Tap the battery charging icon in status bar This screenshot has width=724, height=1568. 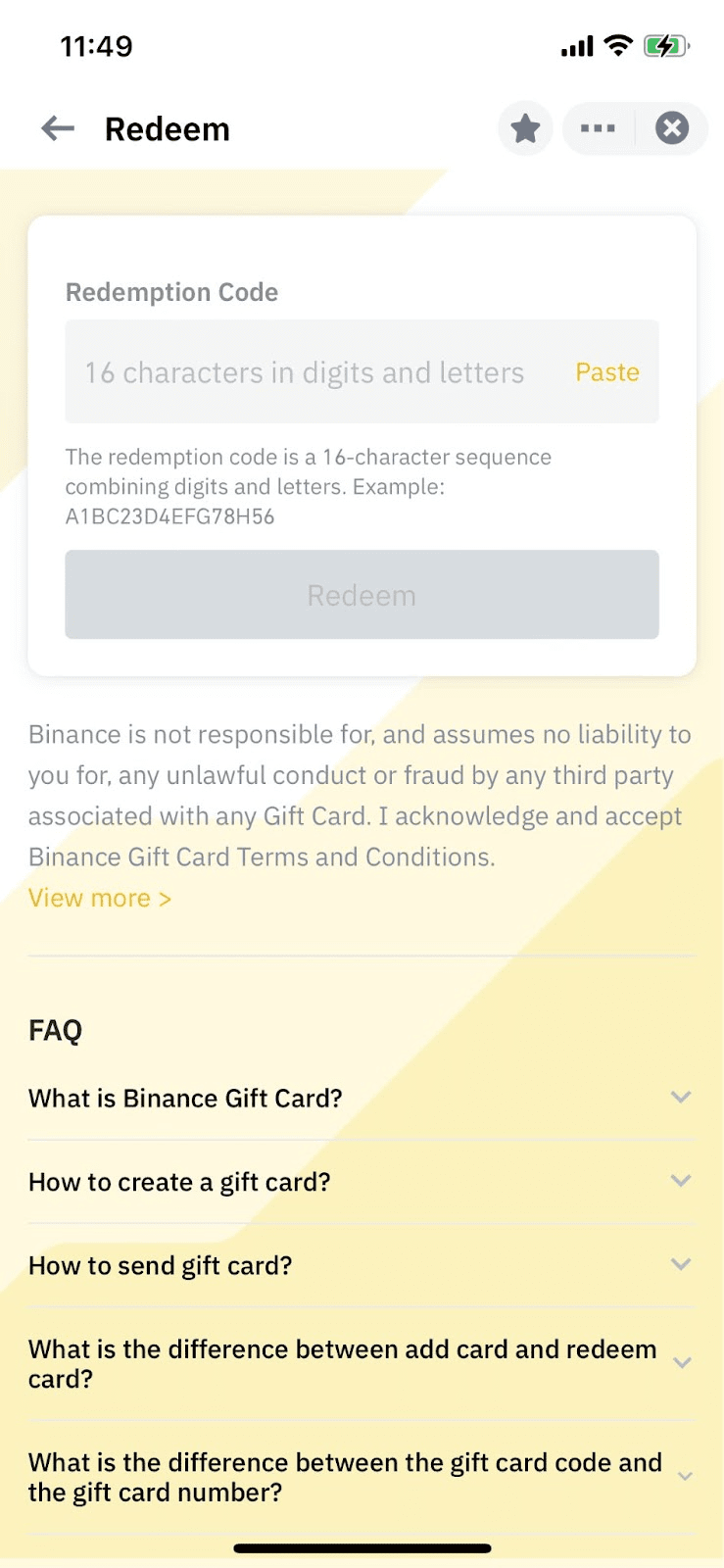[x=666, y=46]
